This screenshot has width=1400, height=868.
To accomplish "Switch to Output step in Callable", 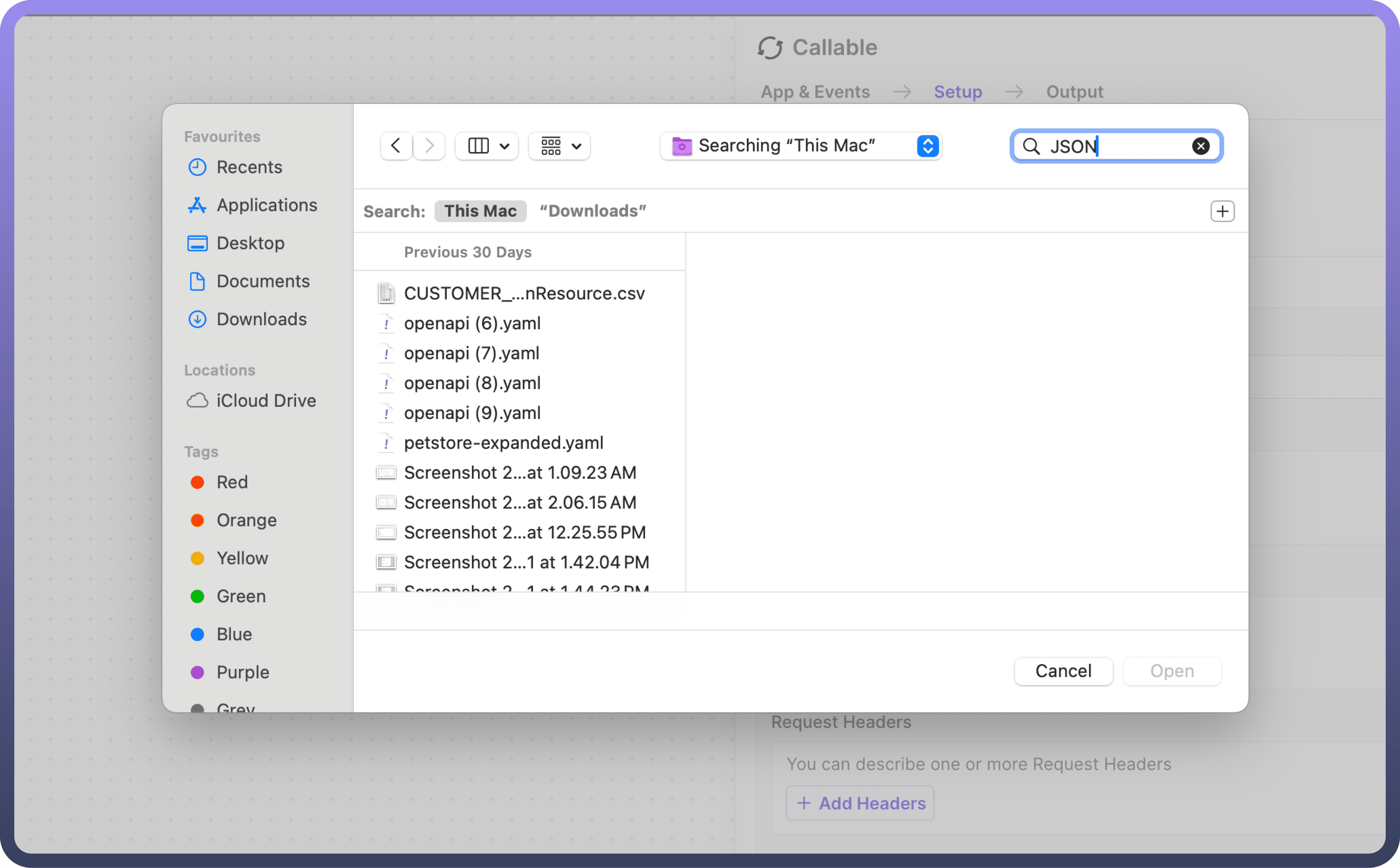I will [x=1075, y=92].
